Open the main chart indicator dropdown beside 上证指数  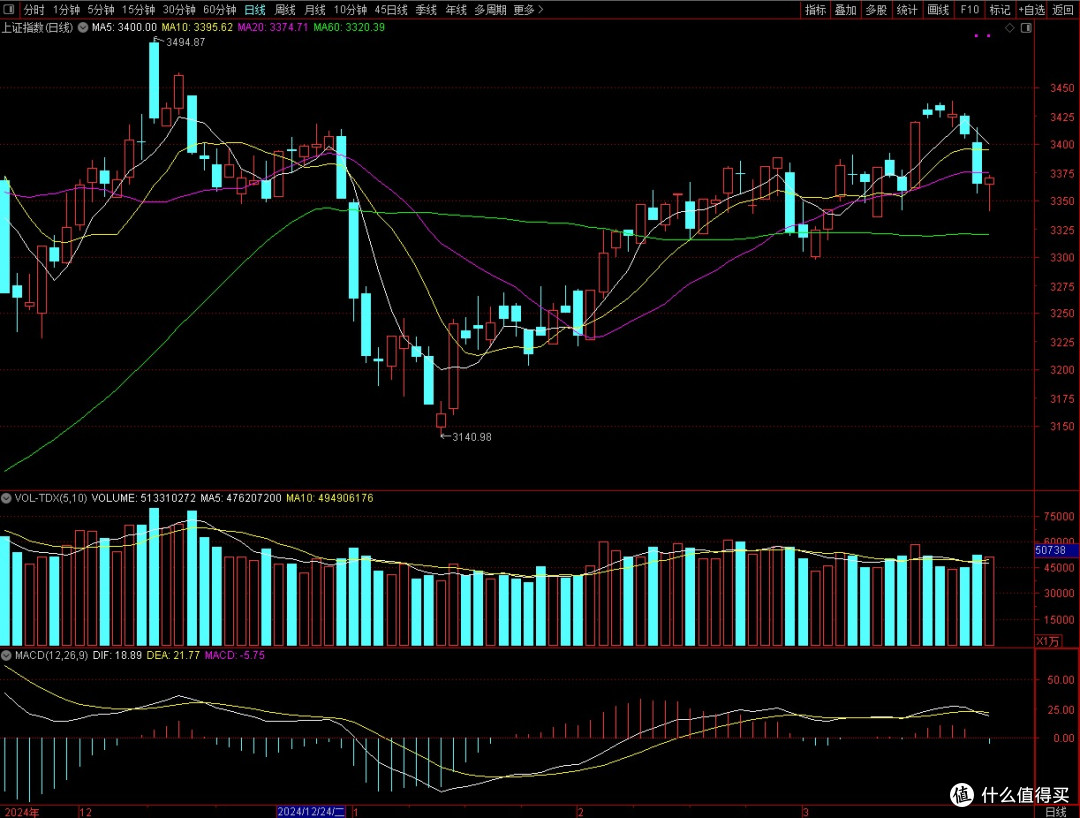coord(83,28)
